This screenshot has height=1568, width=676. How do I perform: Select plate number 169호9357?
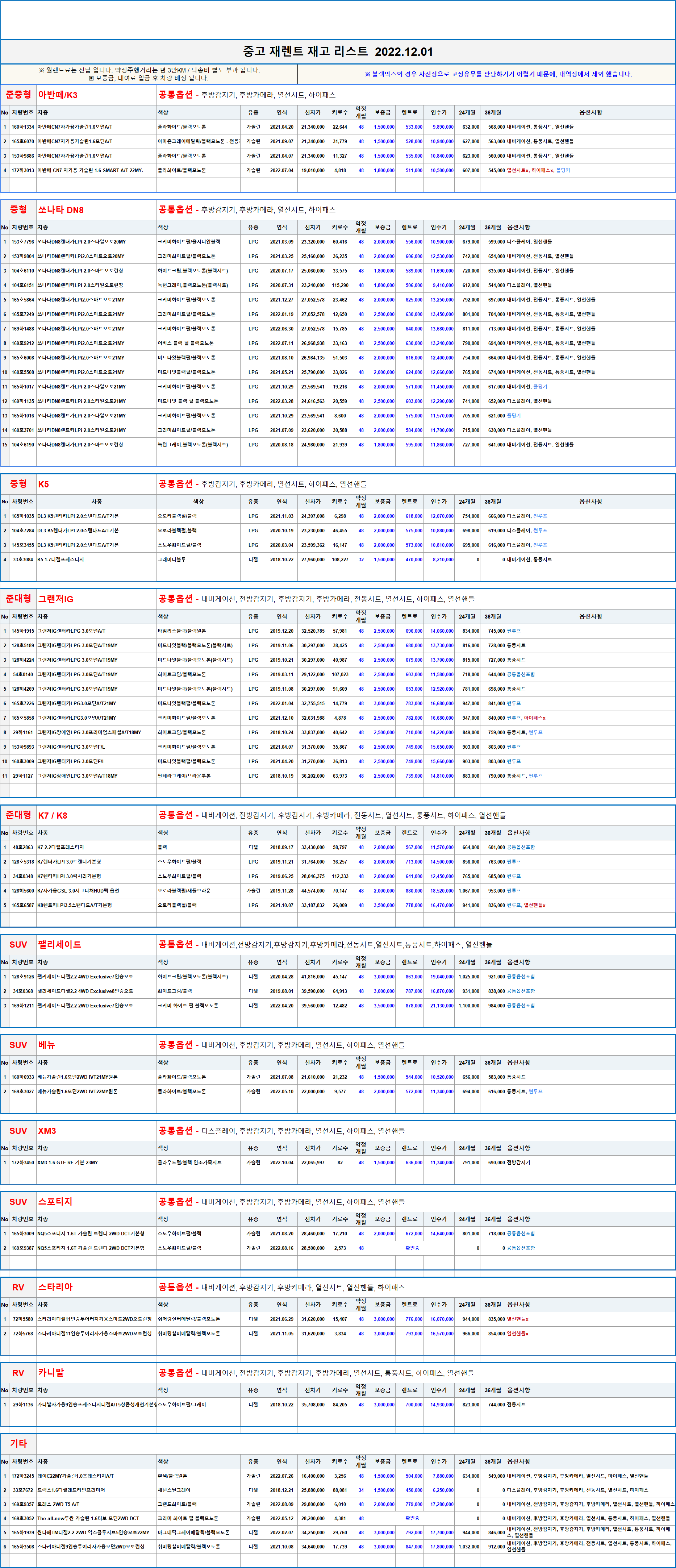(x=22, y=1505)
